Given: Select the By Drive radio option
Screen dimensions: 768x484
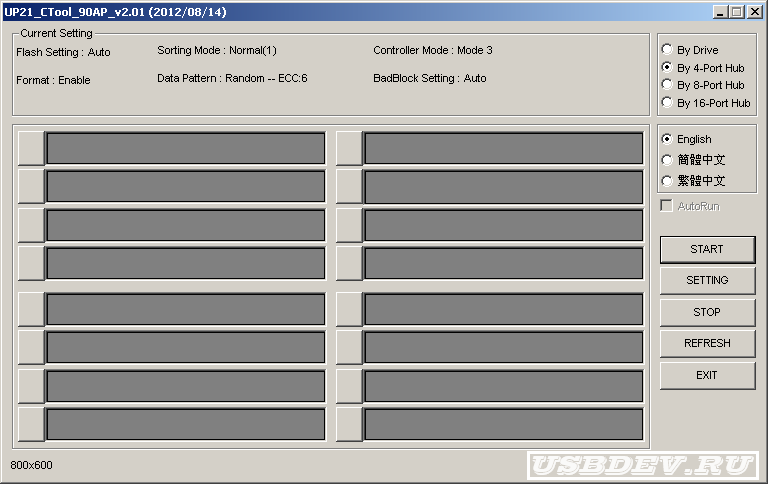Looking at the screenshot, I should (x=690, y=50).
